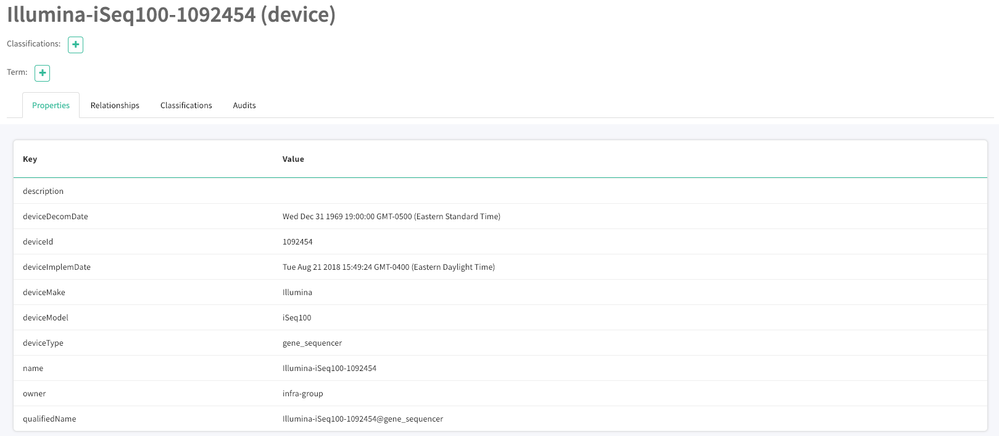Image resolution: width=999 pixels, height=436 pixels.
Task: Select the description property key
Action: [43, 191]
